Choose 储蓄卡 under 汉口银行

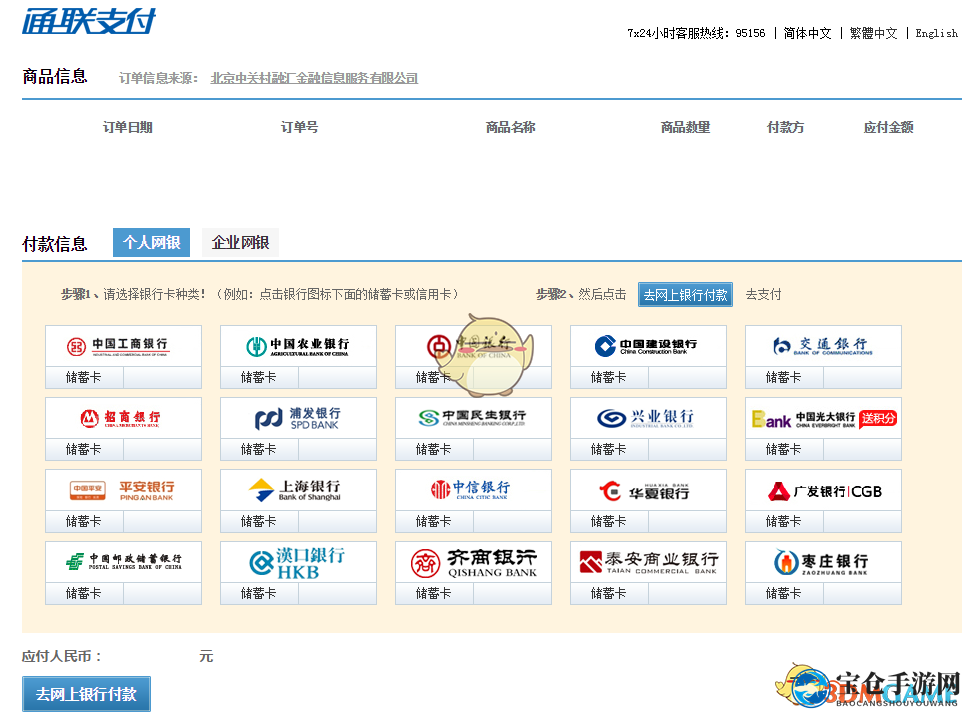[x=259, y=593]
